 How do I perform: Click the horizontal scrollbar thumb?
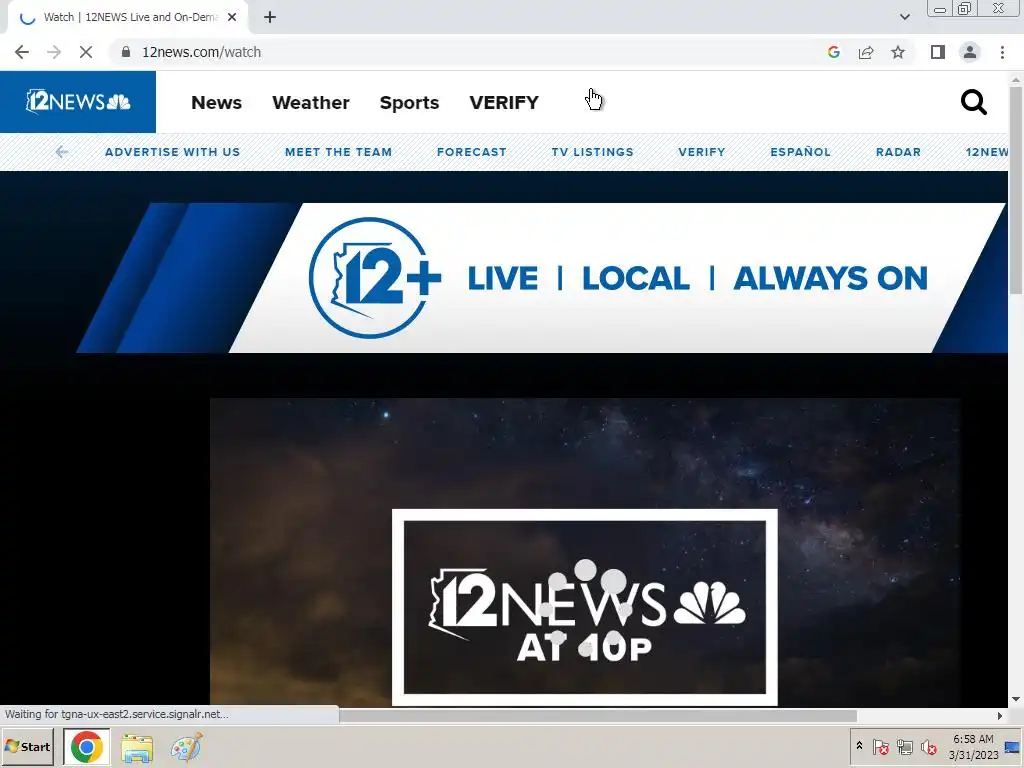(x=598, y=716)
